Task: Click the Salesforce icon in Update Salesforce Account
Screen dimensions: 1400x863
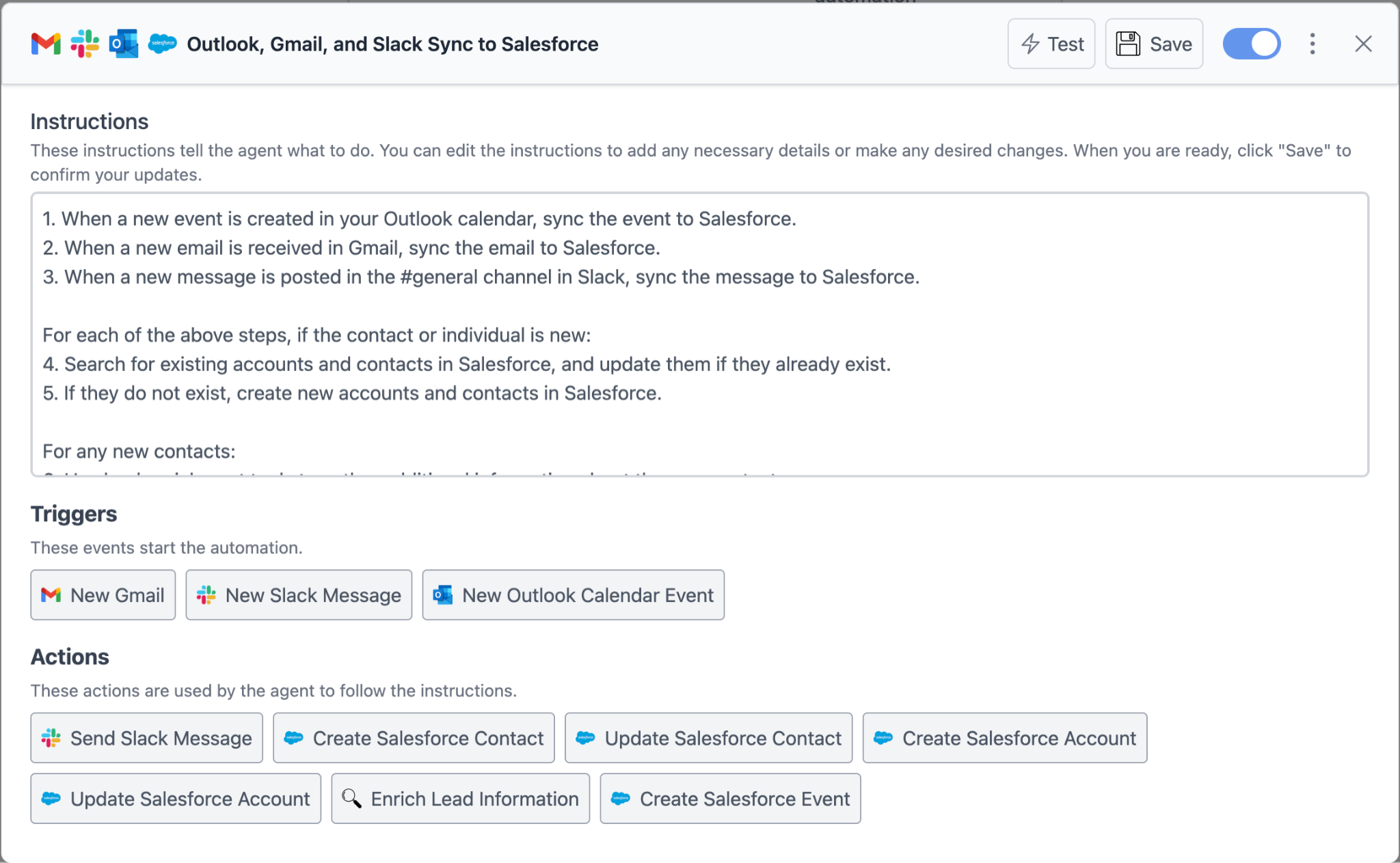Action: click(51, 799)
